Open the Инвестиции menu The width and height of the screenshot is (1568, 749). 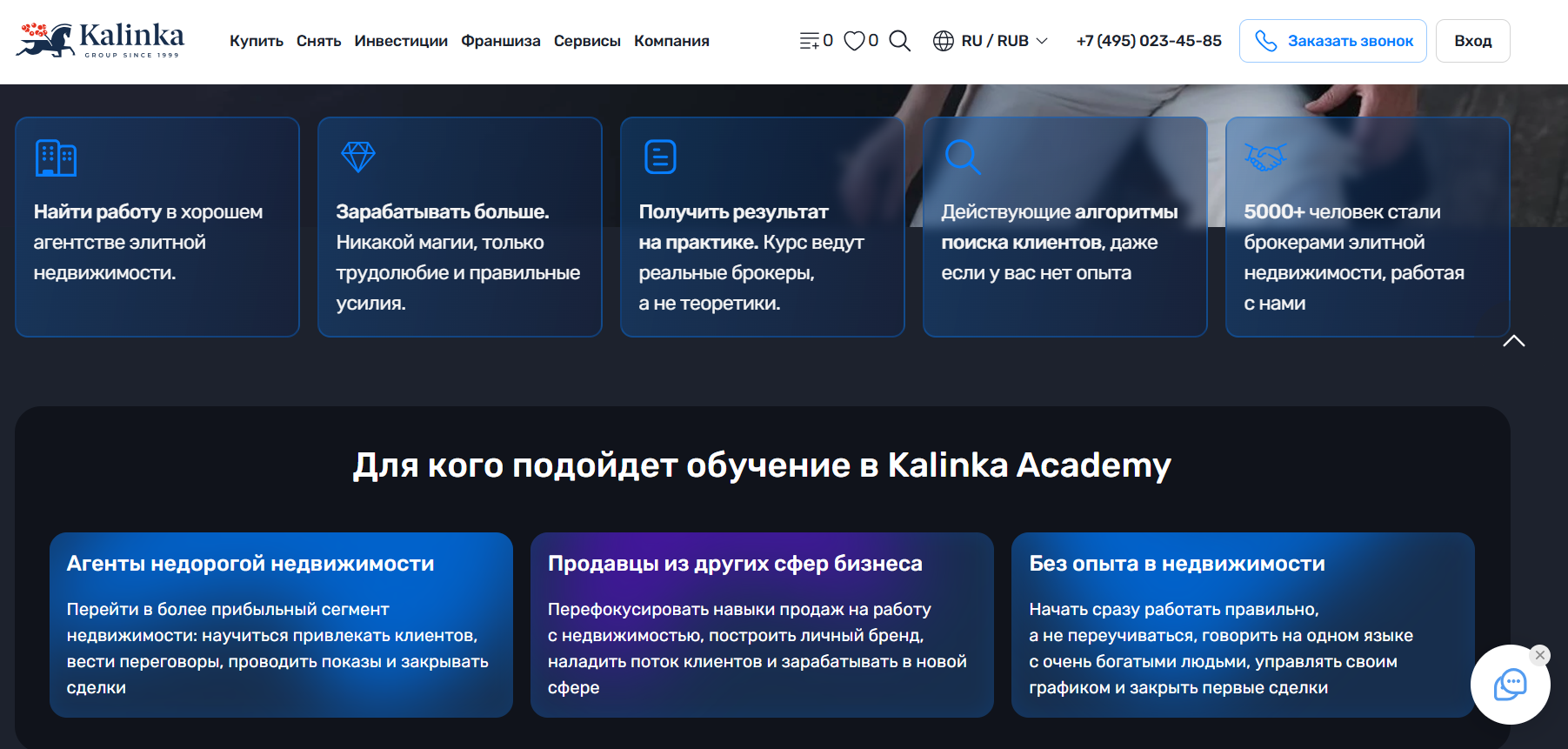(x=401, y=41)
